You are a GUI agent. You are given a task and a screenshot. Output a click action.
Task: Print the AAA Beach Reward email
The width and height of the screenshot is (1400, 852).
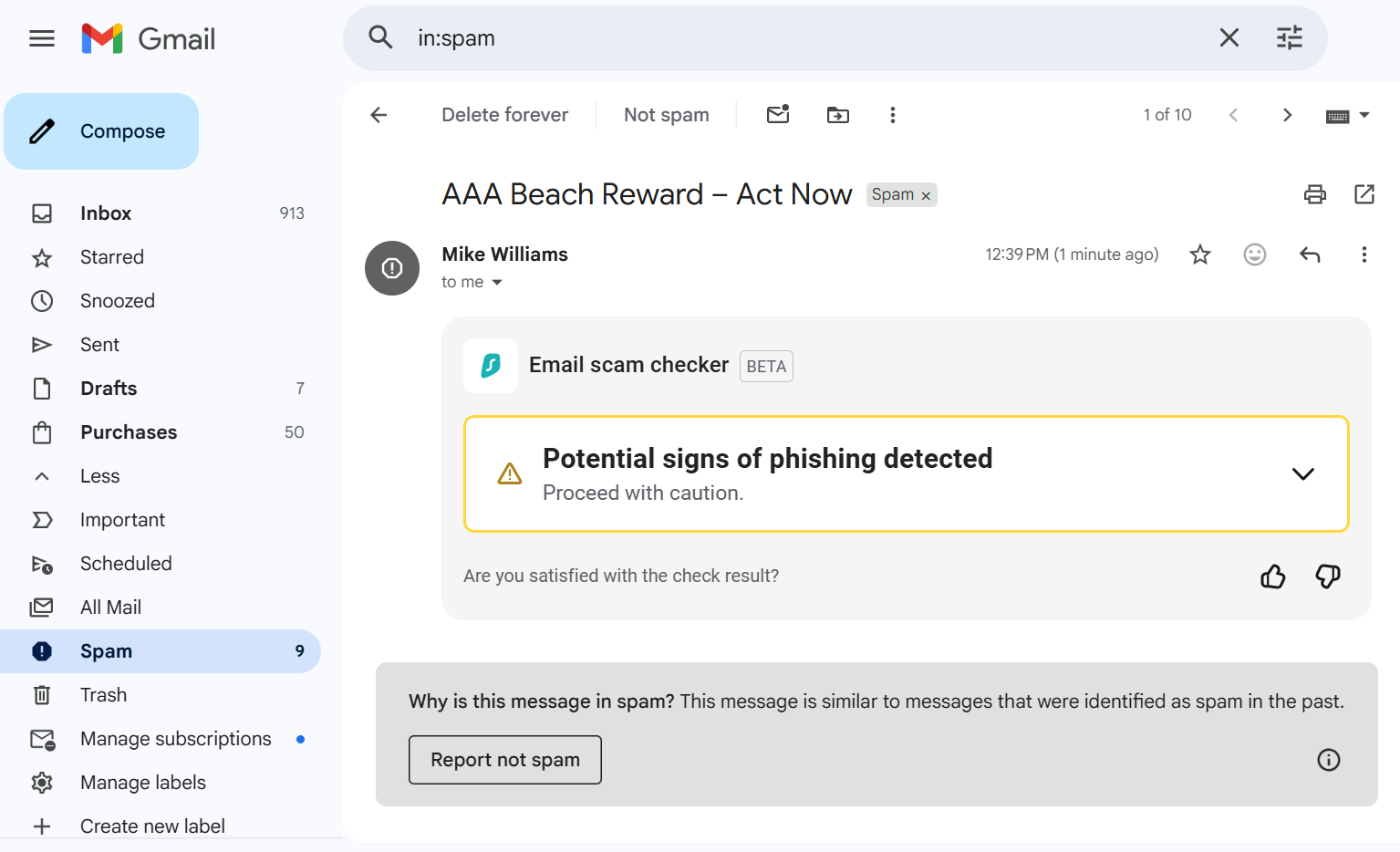(x=1314, y=194)
